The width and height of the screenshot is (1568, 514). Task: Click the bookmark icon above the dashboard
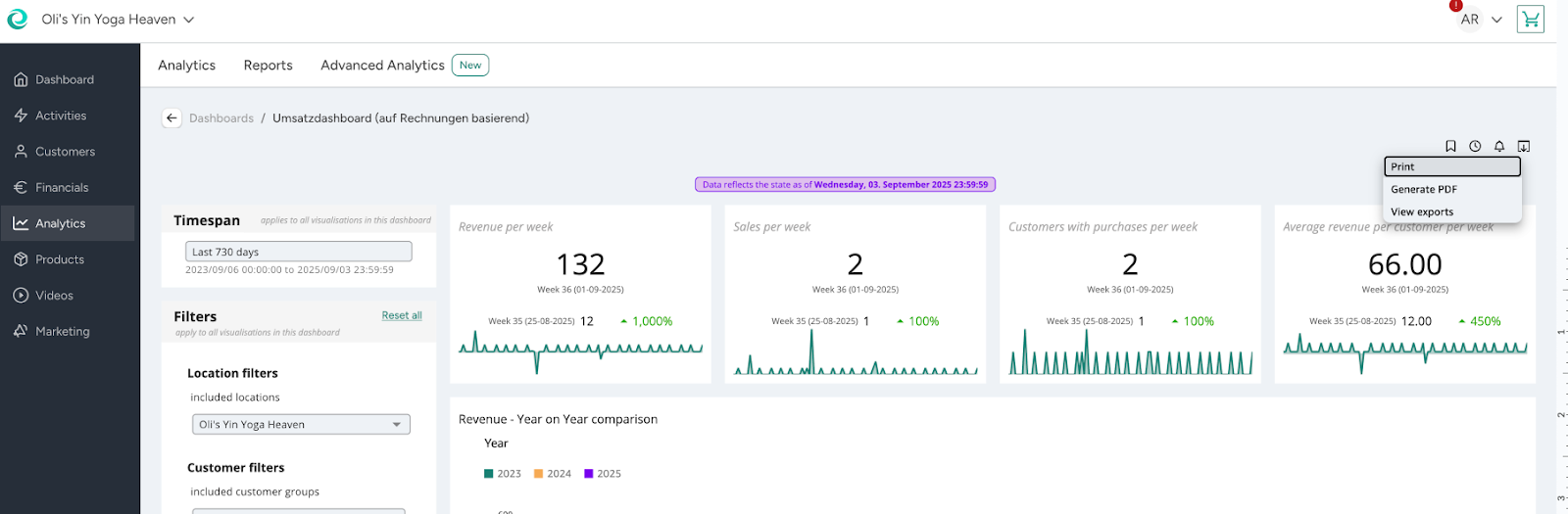click(x=1450, y=146)
